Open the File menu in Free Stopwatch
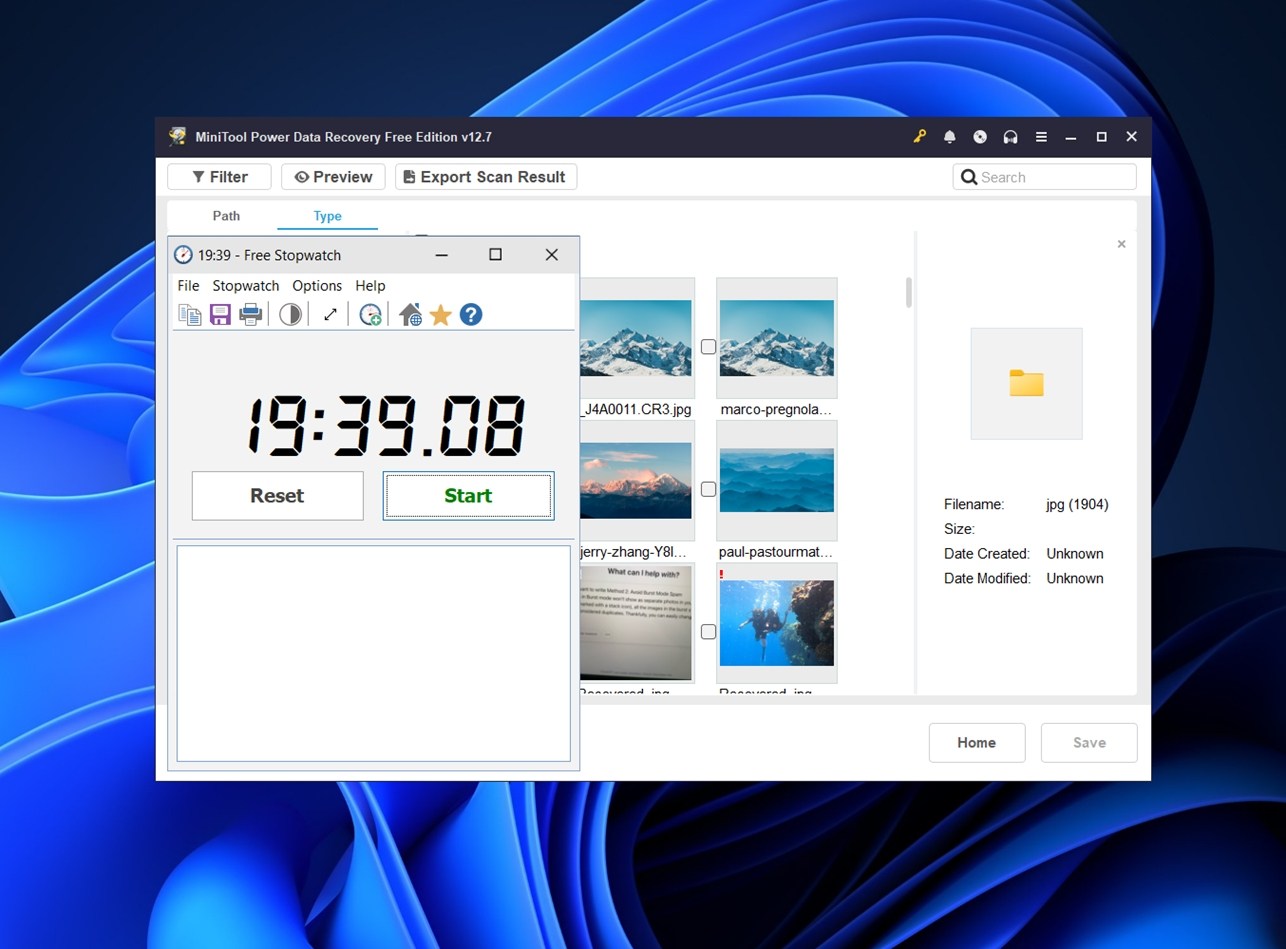 [x=187, y=286]
